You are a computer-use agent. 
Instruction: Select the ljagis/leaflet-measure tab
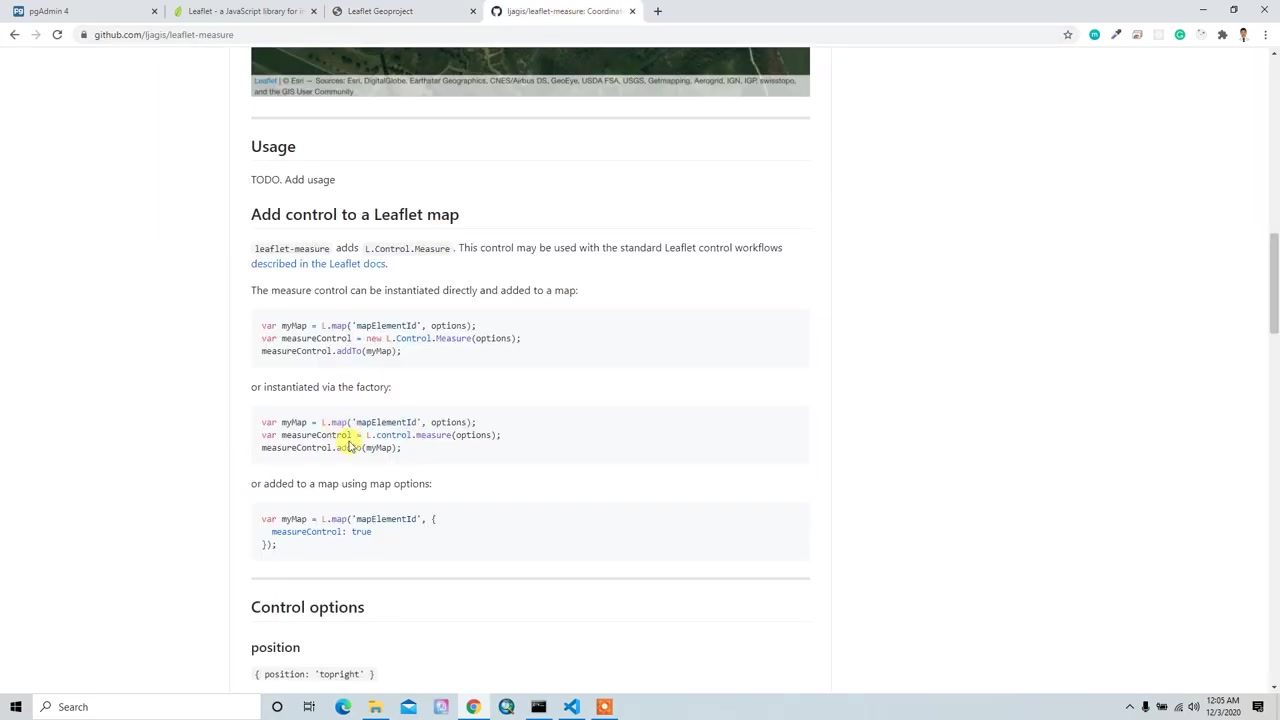(x=563, y=11)
